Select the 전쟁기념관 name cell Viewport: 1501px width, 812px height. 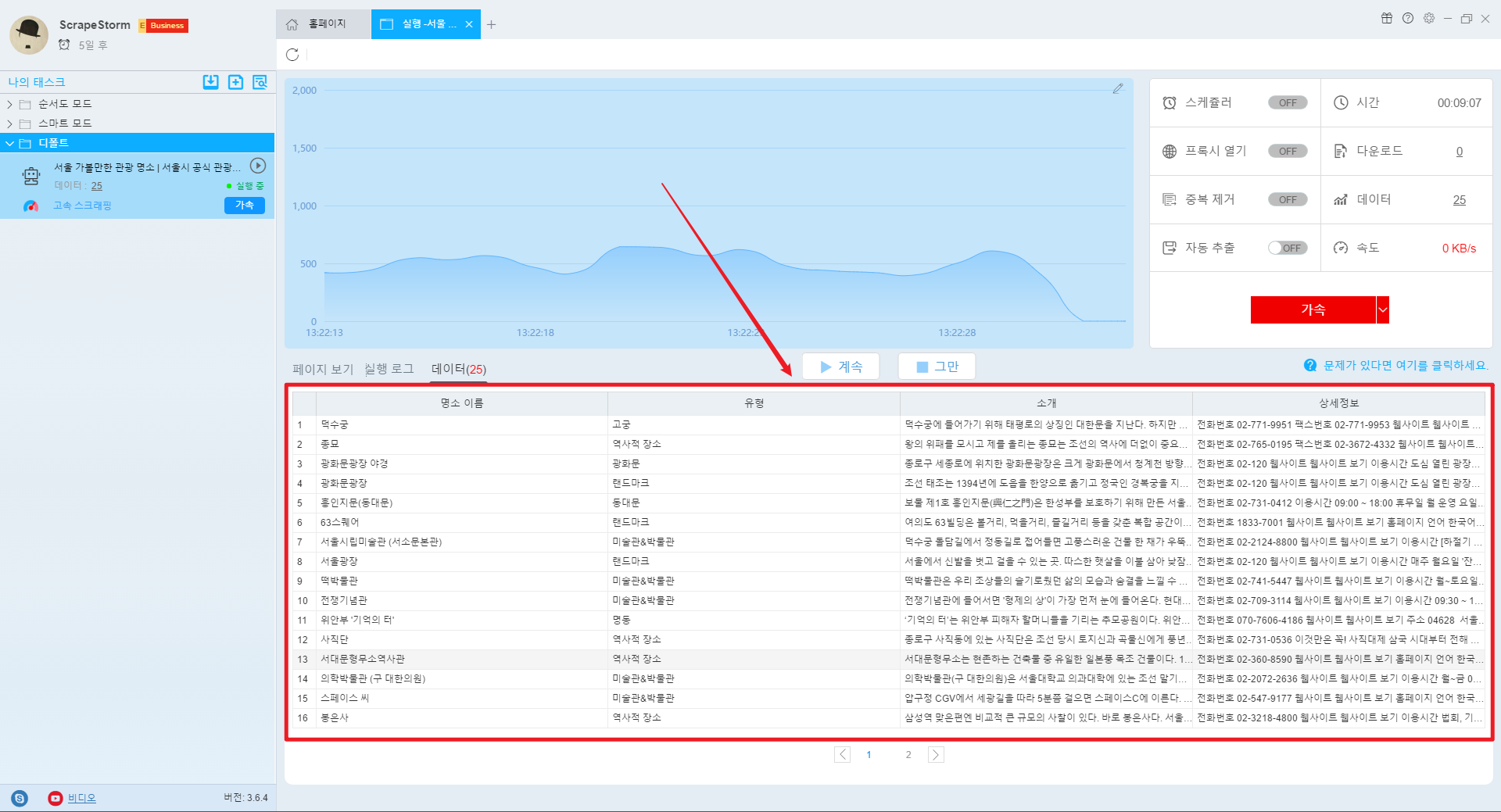462,600
